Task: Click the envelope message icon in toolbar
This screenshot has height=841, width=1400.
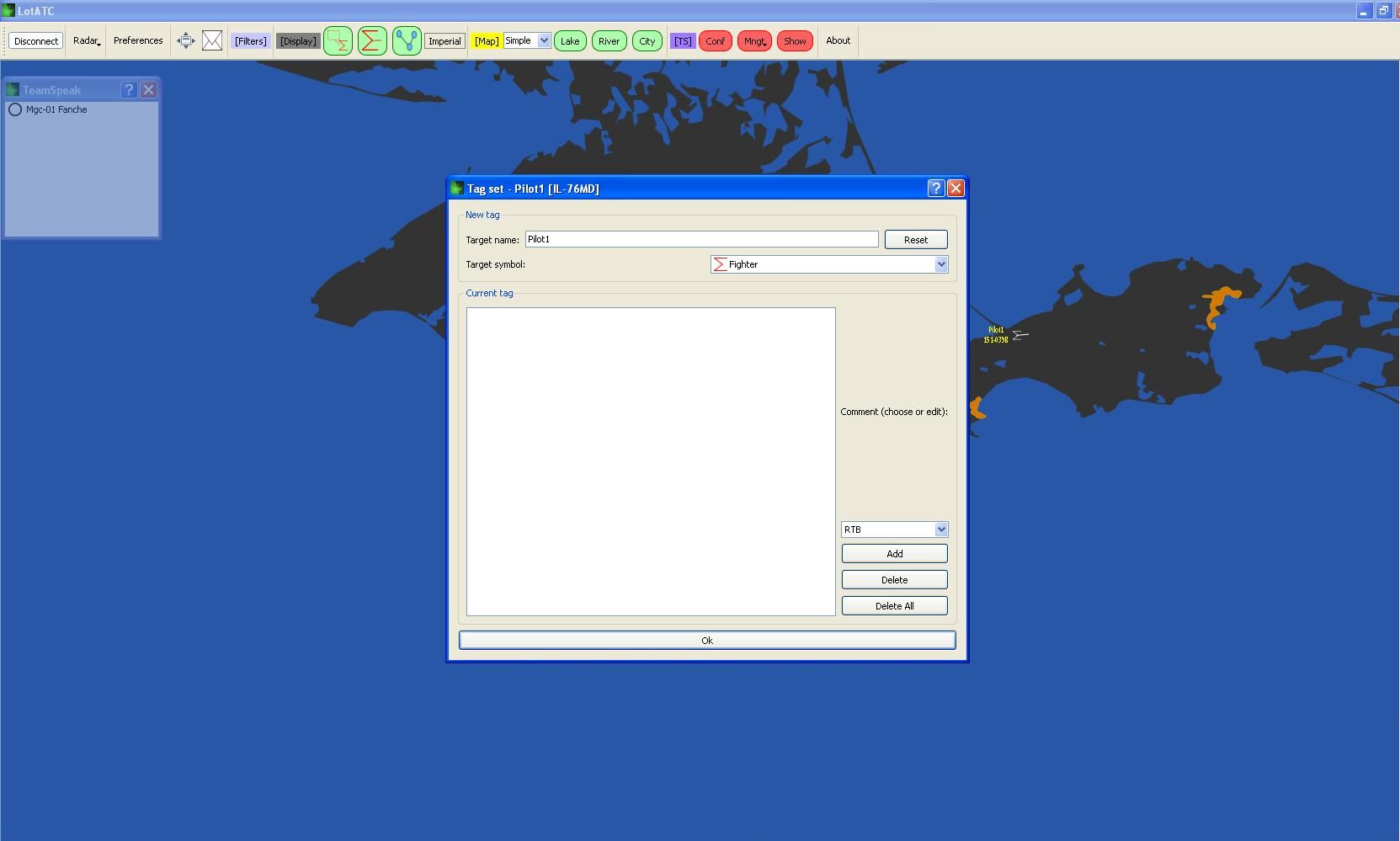Action: point(212,40)
